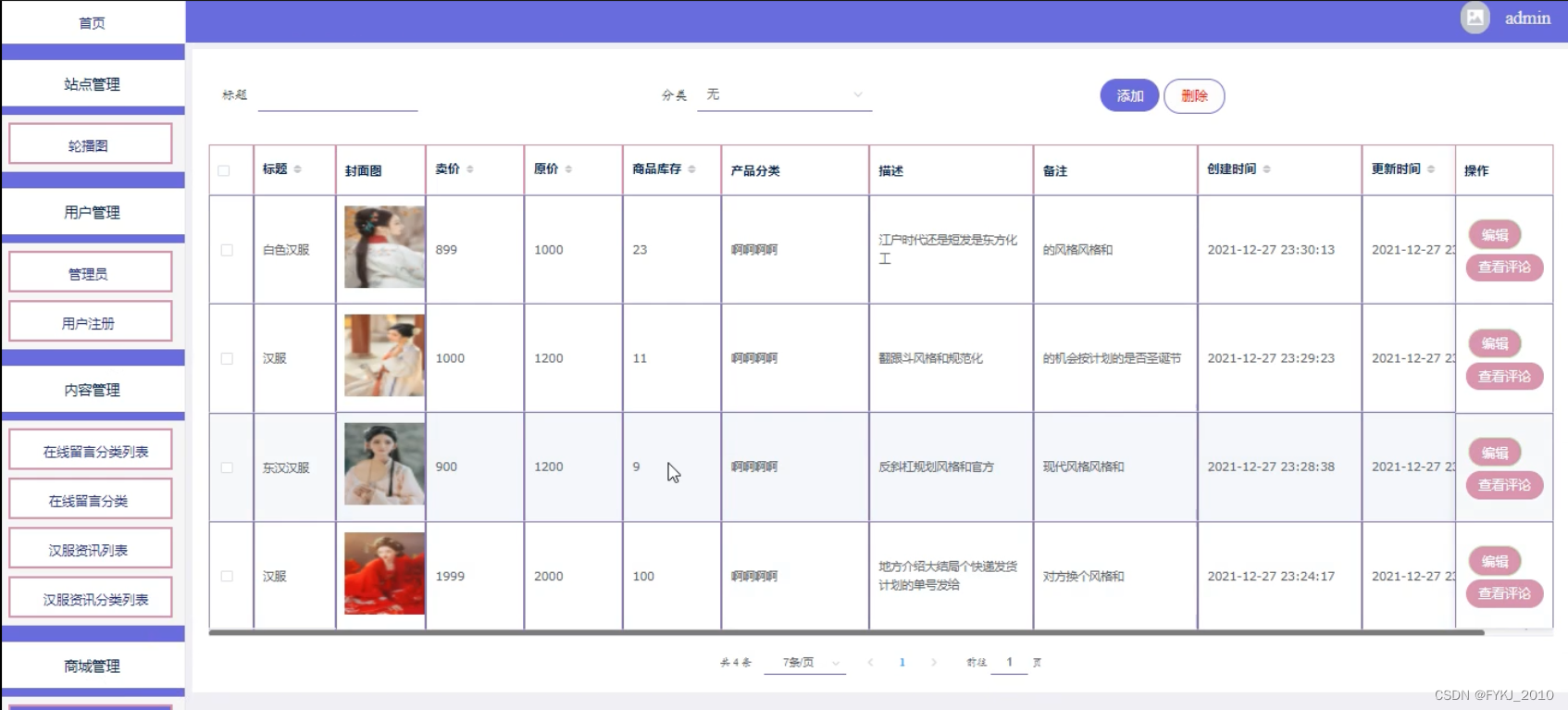Screen dimensions: 1568x710
Task: Click the red 删除 button
Action: point(1194,95)
